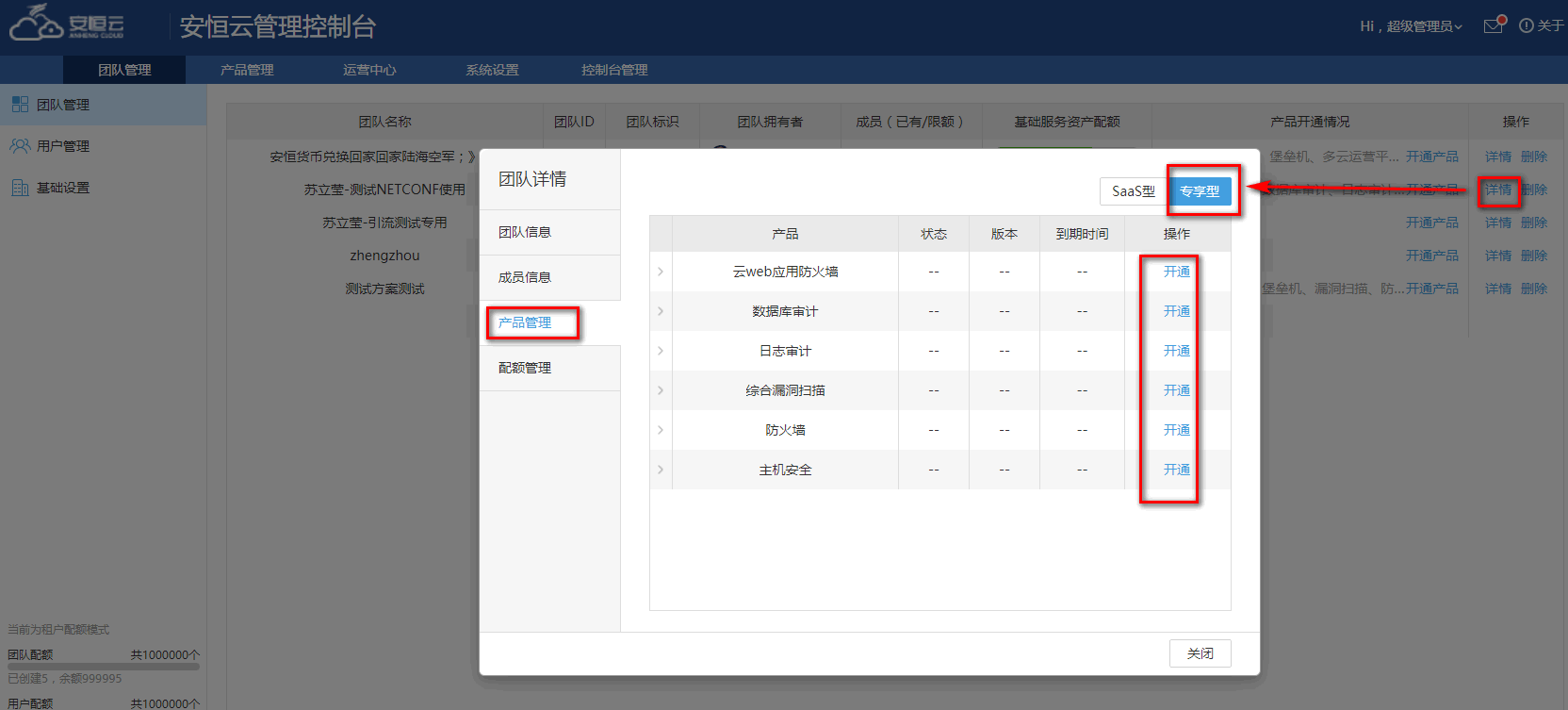This screenshot has height=710, width=1568.
Task: Expand the 防火墙 row chevron
Action: pyautogui.click(x=661, y=430)
